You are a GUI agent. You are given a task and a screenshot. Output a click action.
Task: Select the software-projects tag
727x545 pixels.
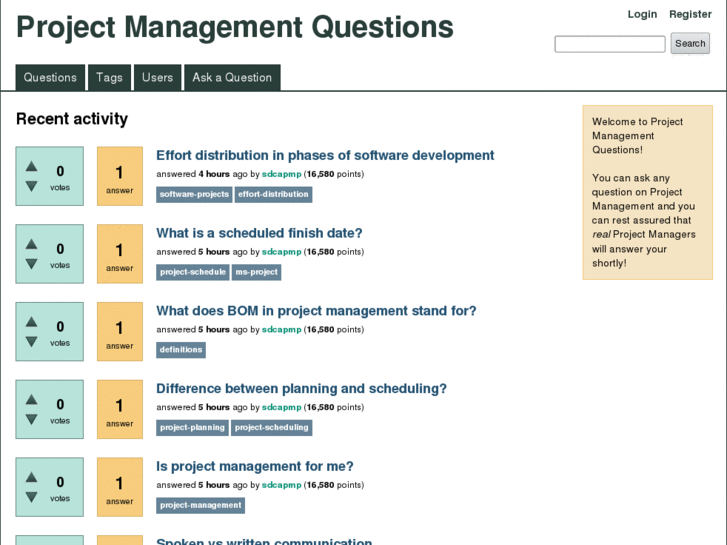pos(194,194)
